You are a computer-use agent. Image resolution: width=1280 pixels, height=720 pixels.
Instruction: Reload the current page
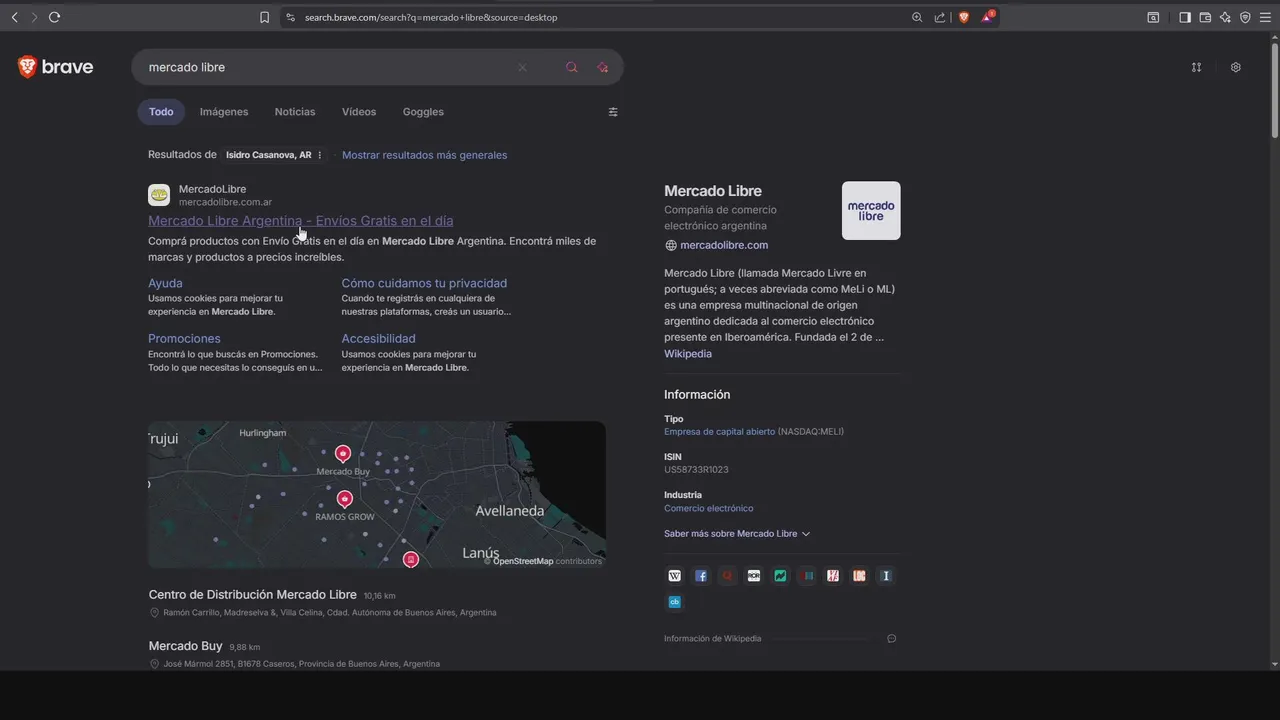click(x=54, y=17)
